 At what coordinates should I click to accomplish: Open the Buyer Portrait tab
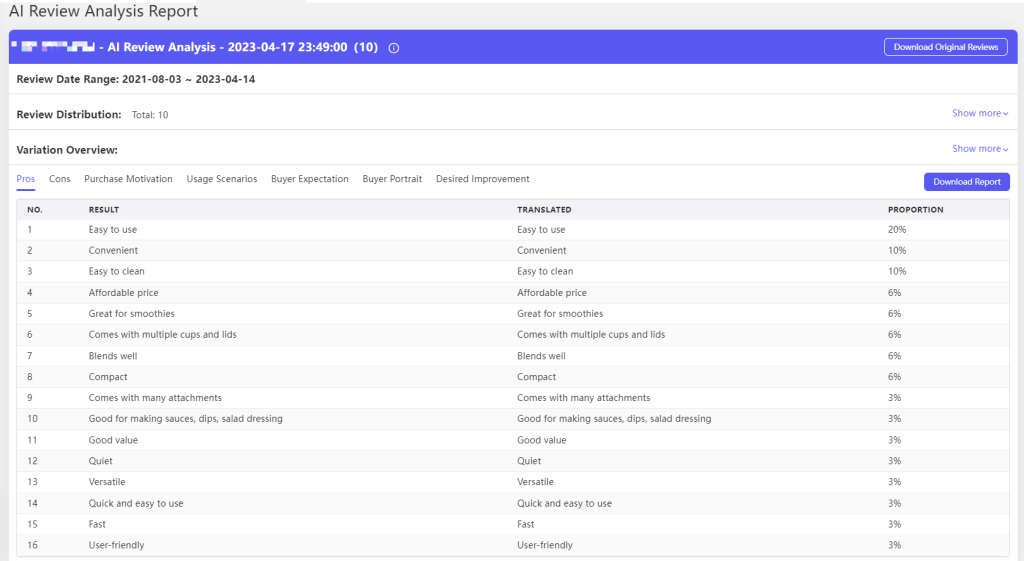click(x=392, y=179)
